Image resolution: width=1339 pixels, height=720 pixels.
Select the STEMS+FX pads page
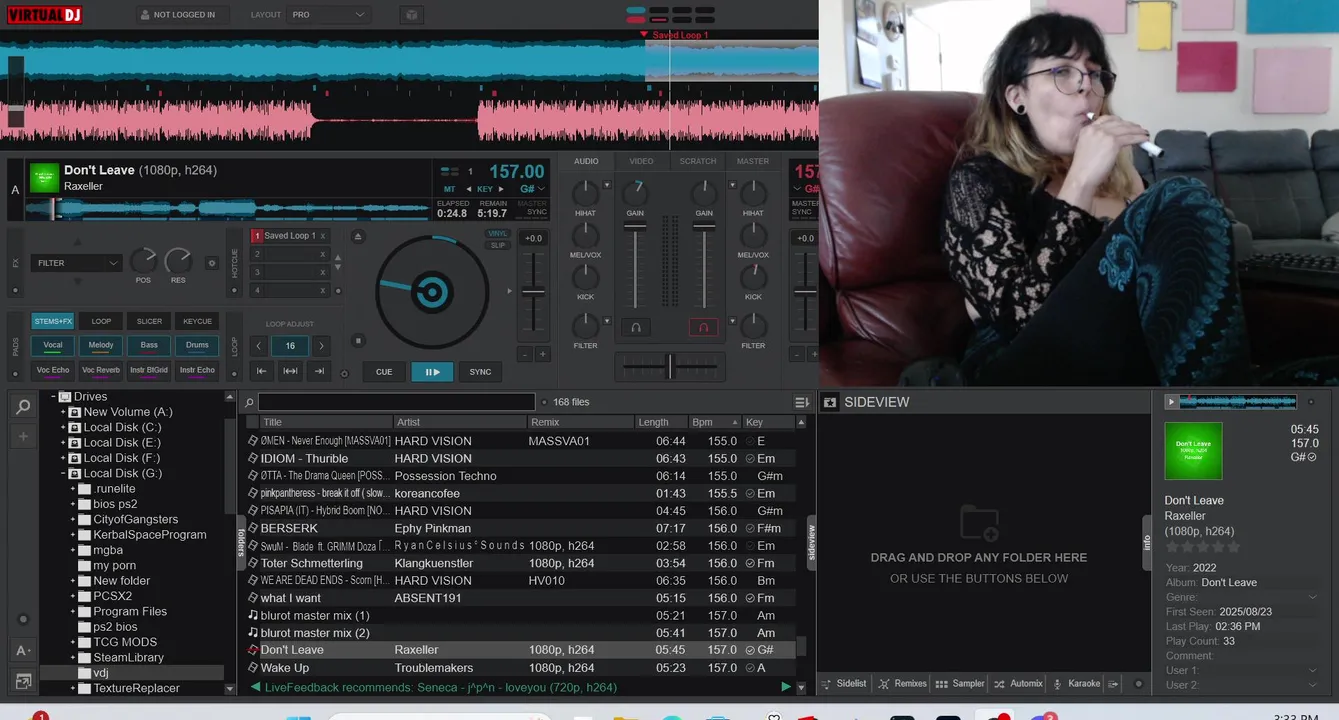53,321
